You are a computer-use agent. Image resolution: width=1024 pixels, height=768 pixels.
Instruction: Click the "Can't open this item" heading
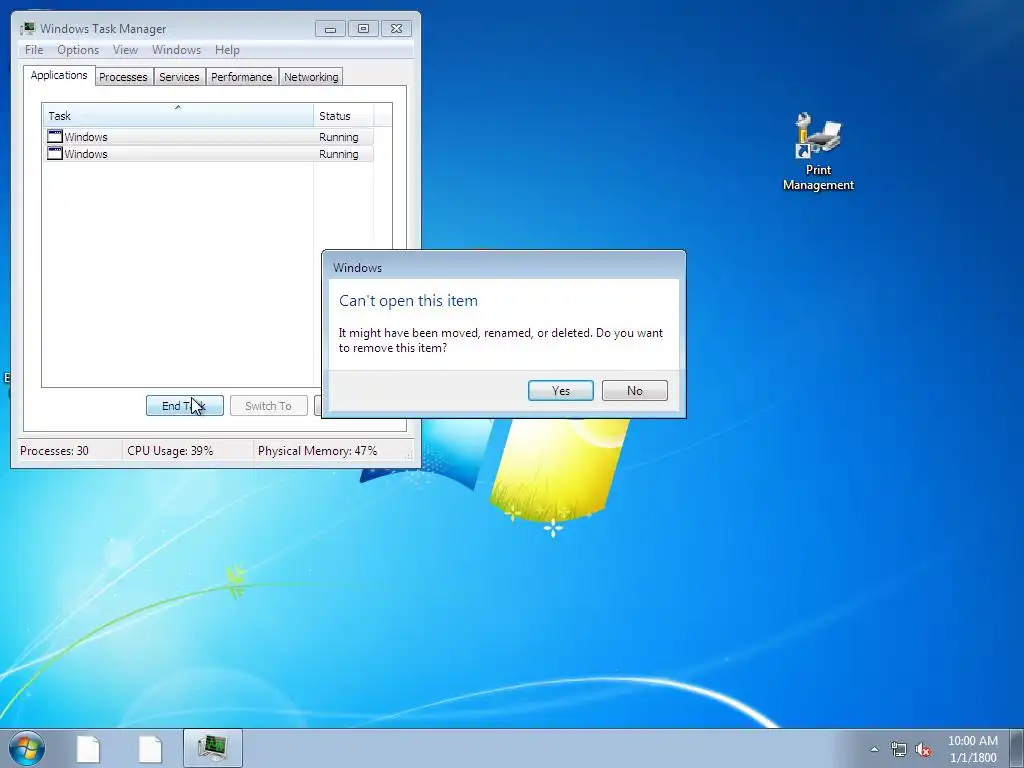click(x=408, y=300)
